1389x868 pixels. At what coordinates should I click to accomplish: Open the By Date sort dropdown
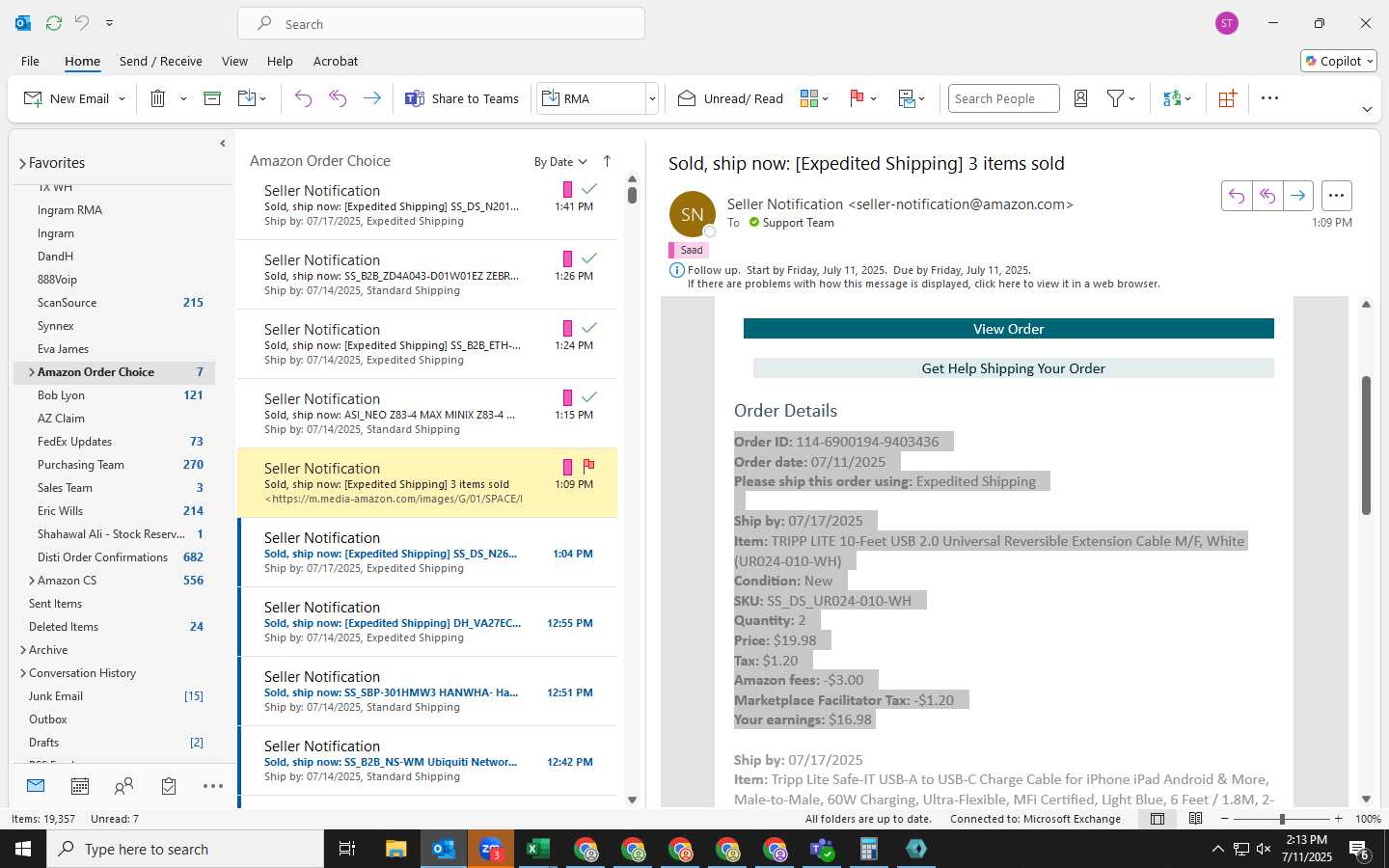[x=560, y=161]
